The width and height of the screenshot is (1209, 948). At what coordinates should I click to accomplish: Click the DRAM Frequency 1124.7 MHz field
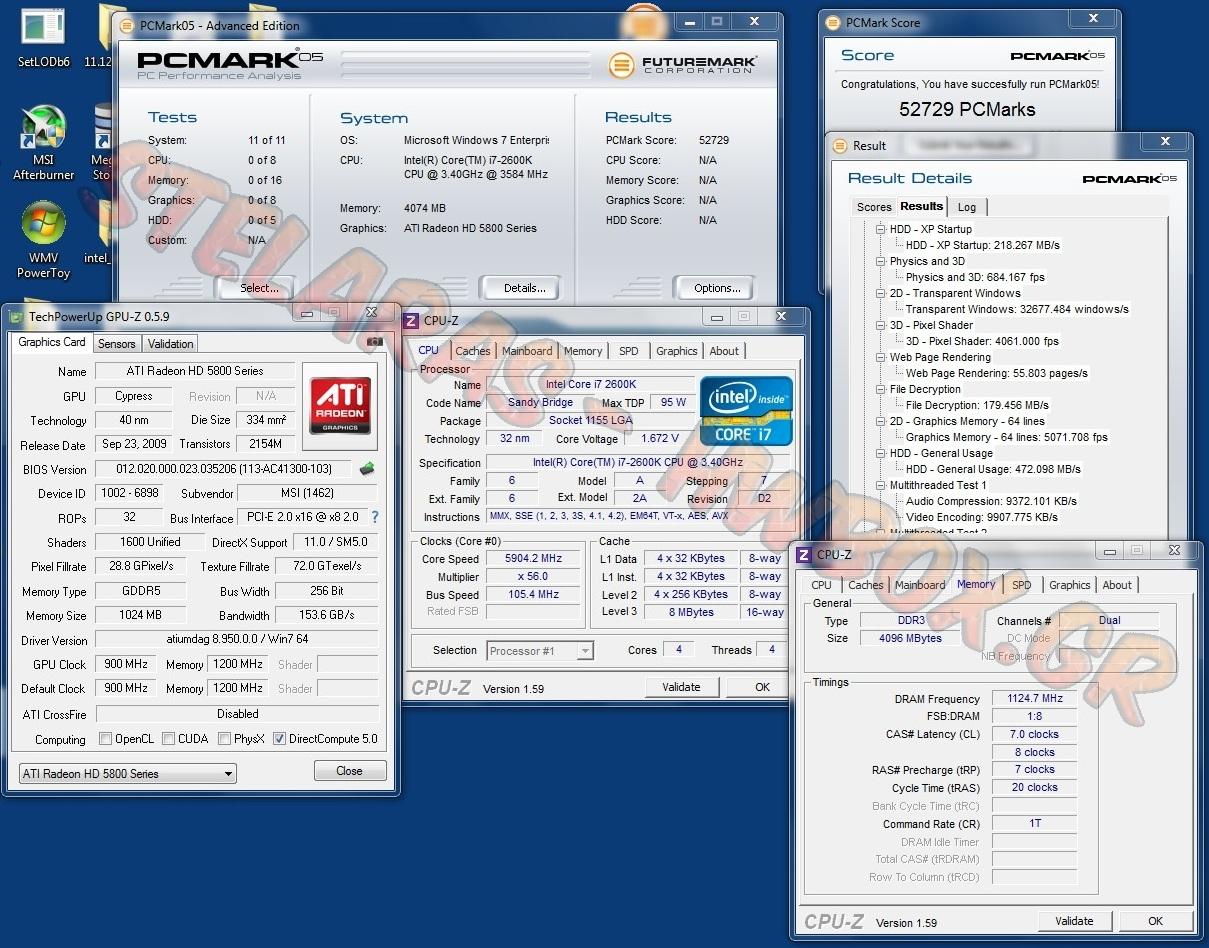tap(1034, 699)
